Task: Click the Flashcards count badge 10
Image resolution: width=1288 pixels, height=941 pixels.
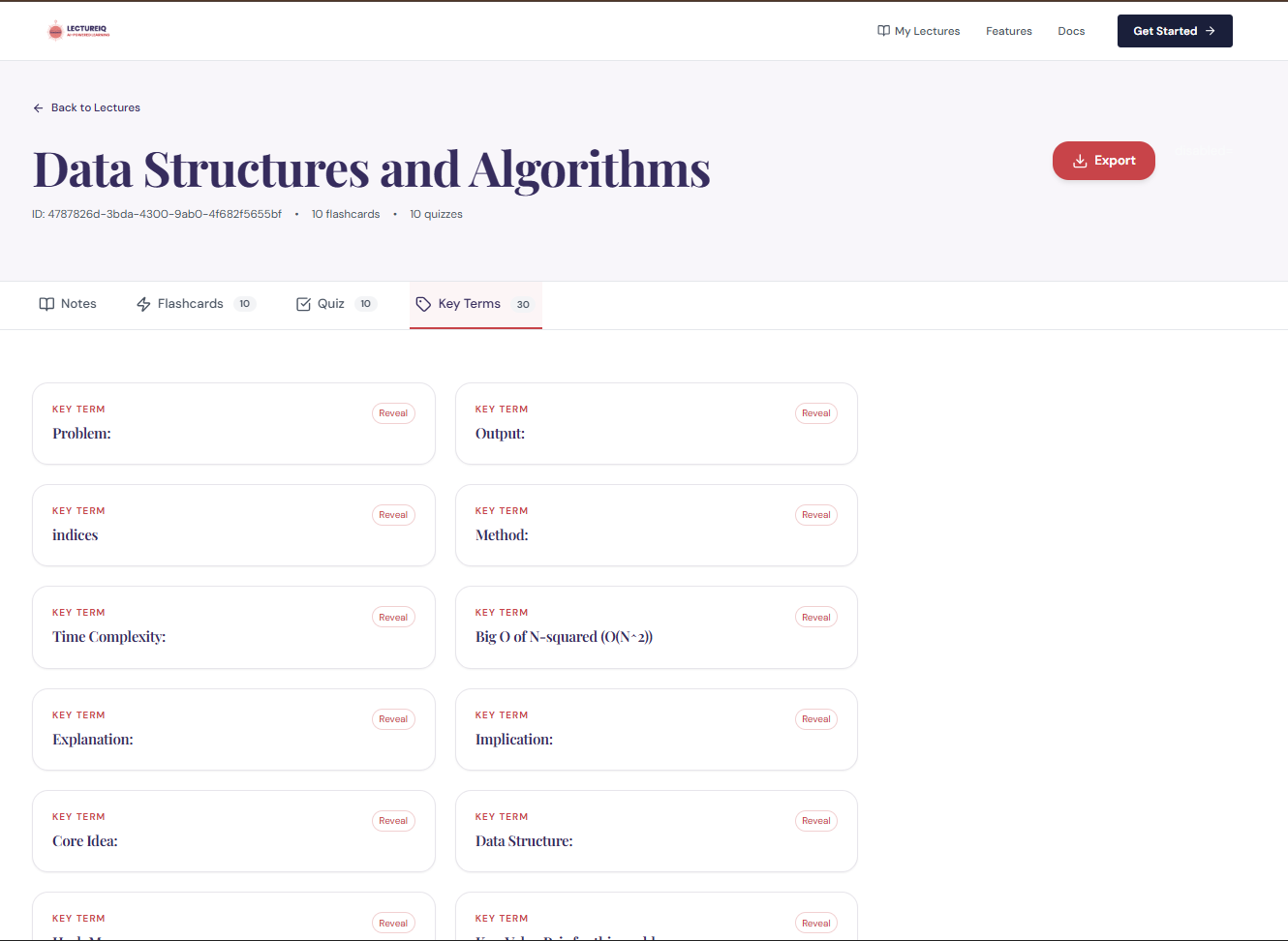Action: point(245,304)
